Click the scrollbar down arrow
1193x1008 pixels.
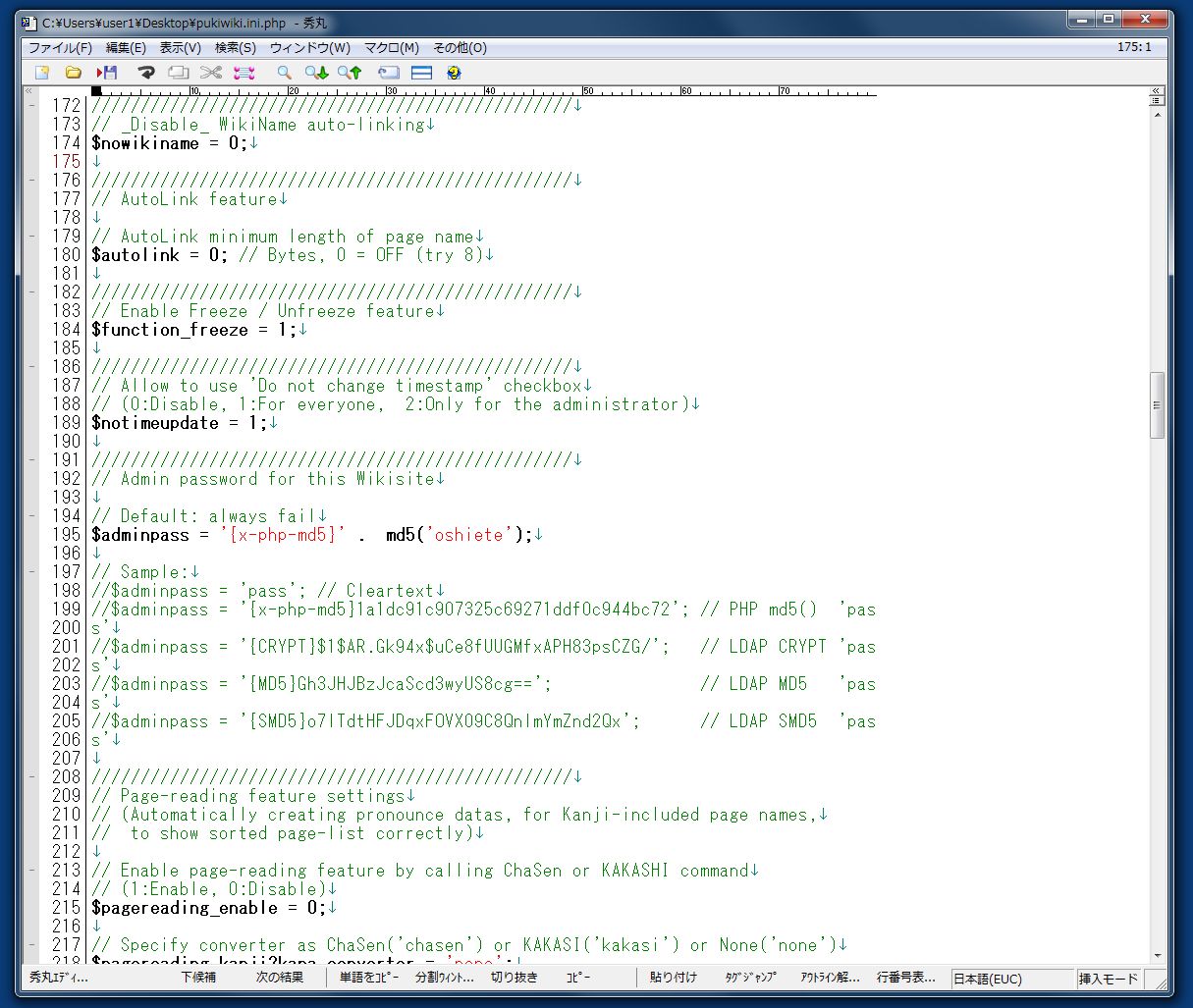tap(1157, 955)
